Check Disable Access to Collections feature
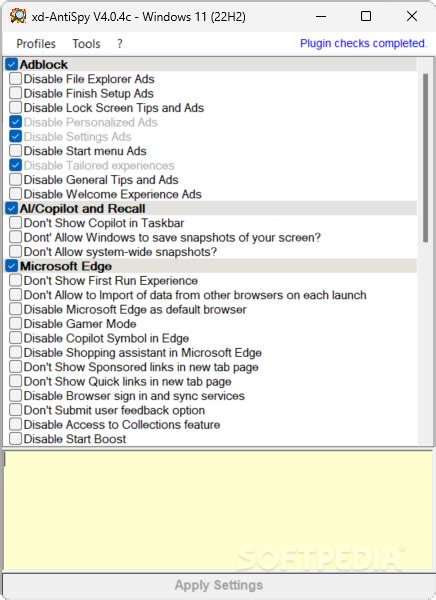436x600 pixels. [x=15, y=425]
